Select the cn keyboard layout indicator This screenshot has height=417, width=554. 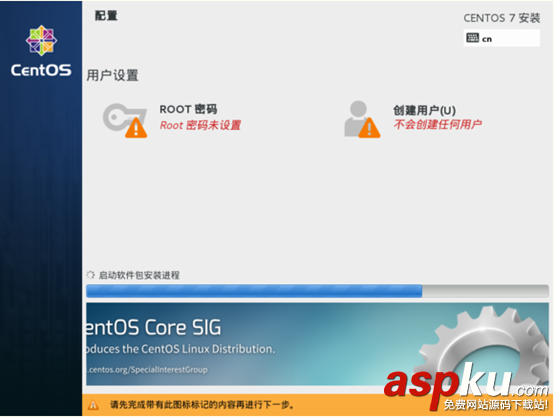(501, 38)
